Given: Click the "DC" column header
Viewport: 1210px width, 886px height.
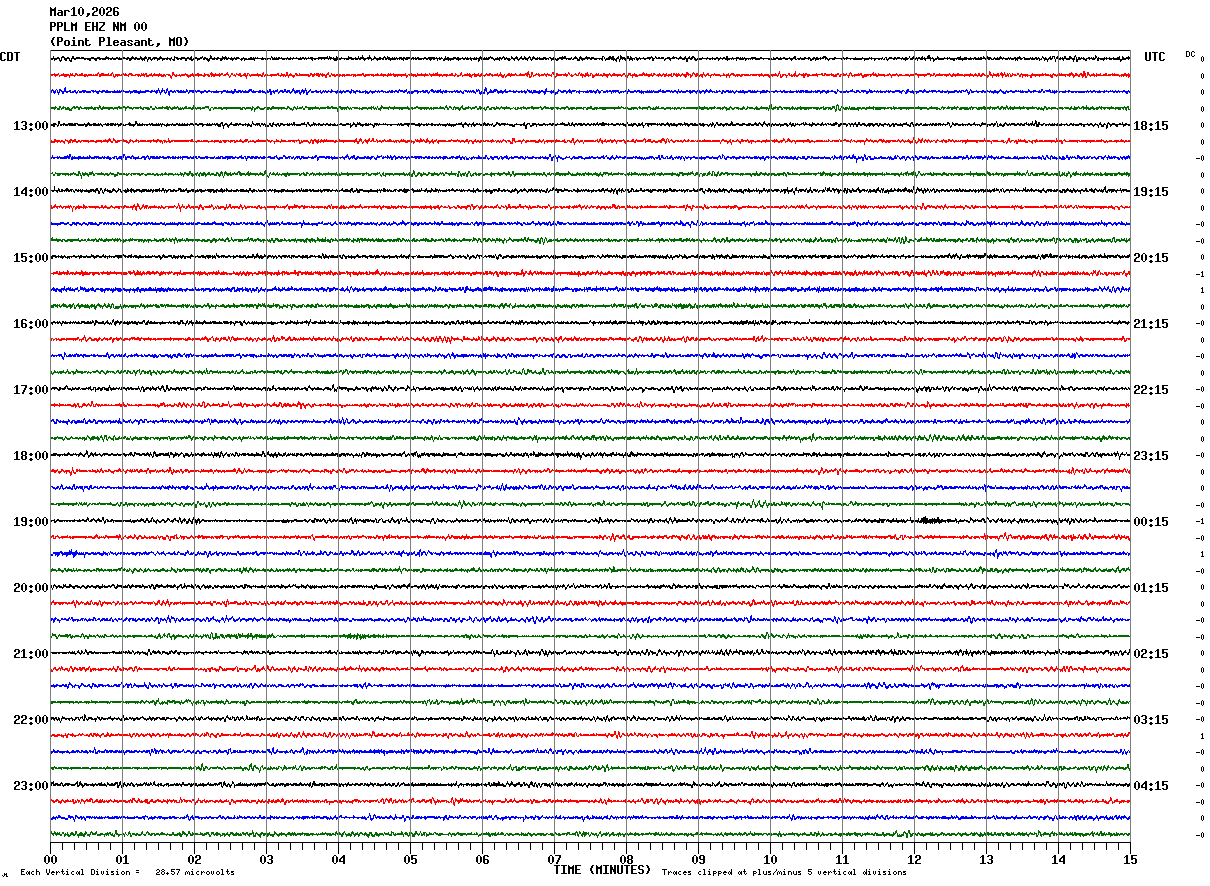Looking at the screenshot, I should point(1190,54).
